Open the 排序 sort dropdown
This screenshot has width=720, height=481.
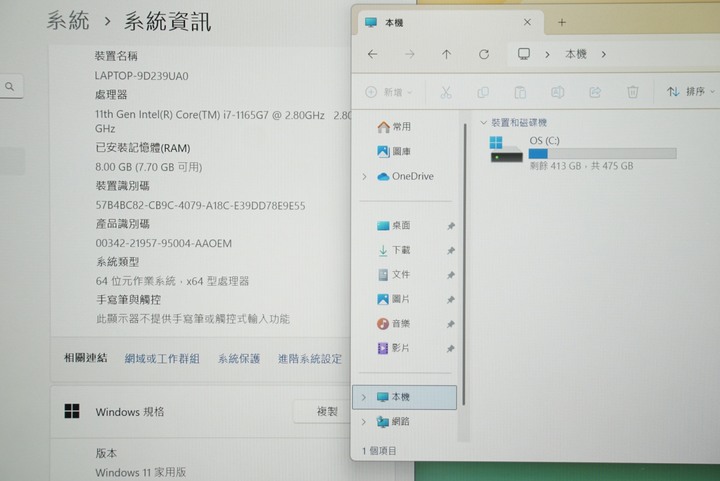tap(691, 92)
